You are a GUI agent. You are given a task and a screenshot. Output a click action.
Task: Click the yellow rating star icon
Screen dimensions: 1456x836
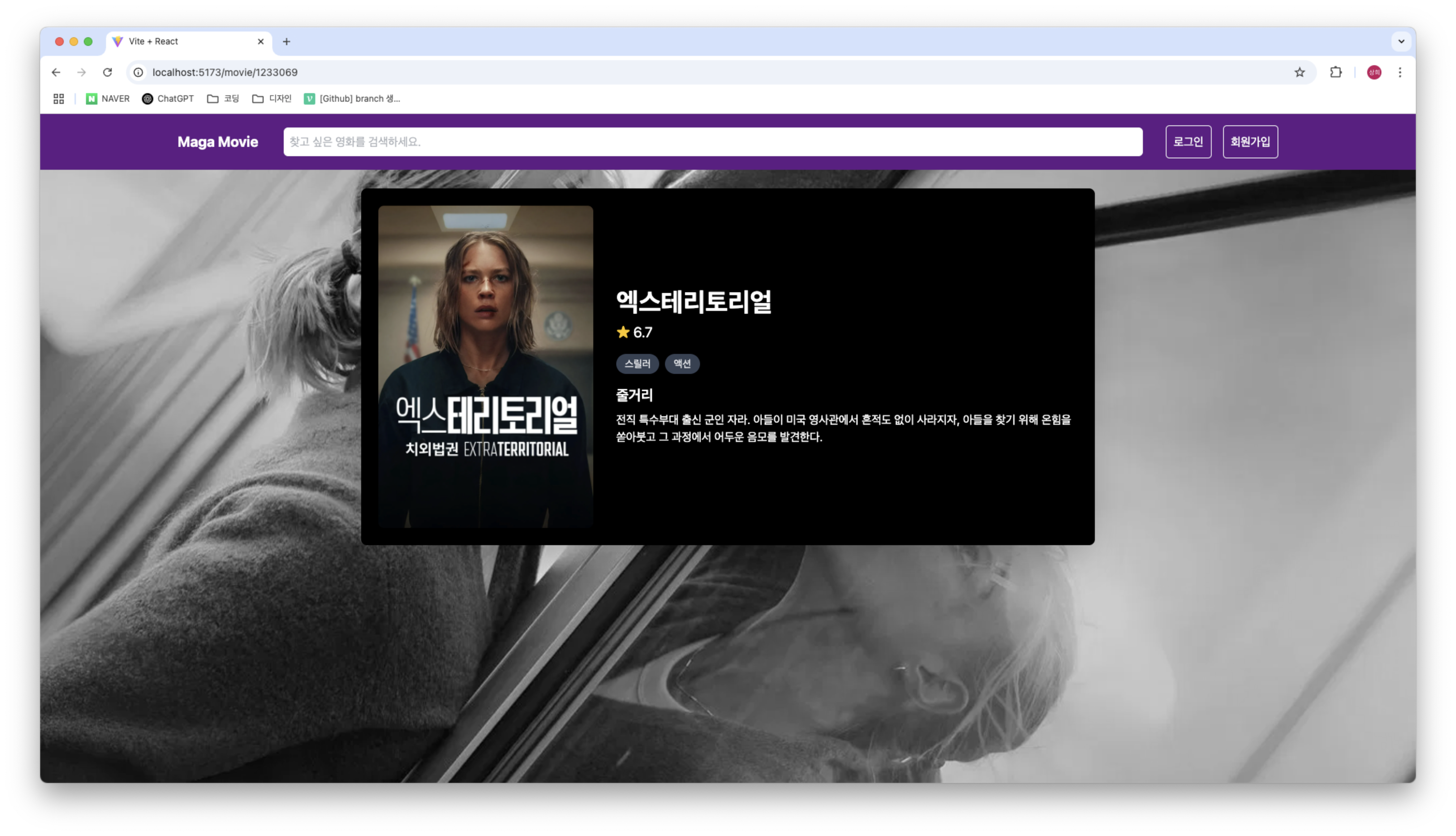[x=623, y=332]
